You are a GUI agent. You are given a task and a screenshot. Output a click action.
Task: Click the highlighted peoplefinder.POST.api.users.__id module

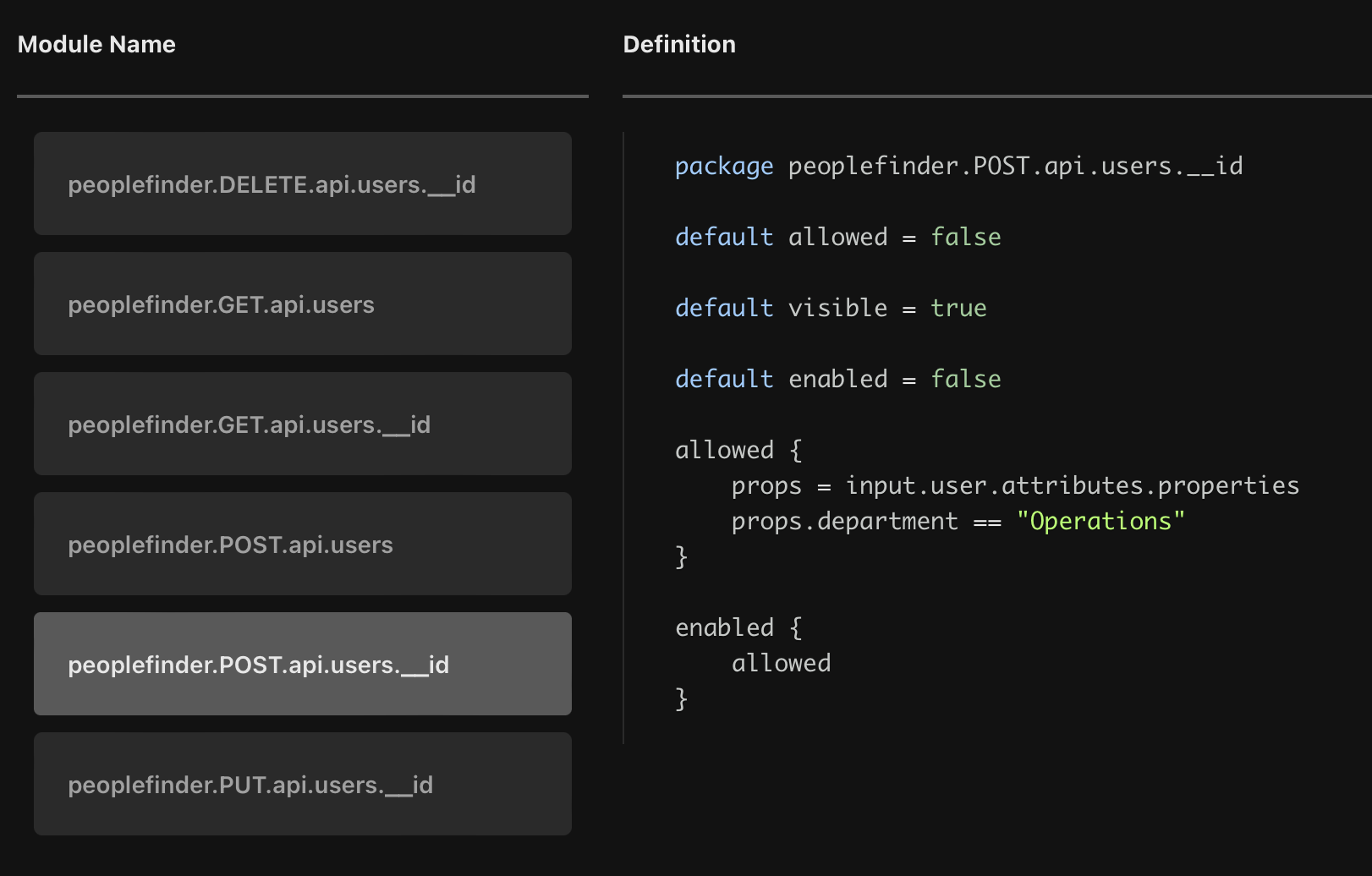click(x=302, y=664)
